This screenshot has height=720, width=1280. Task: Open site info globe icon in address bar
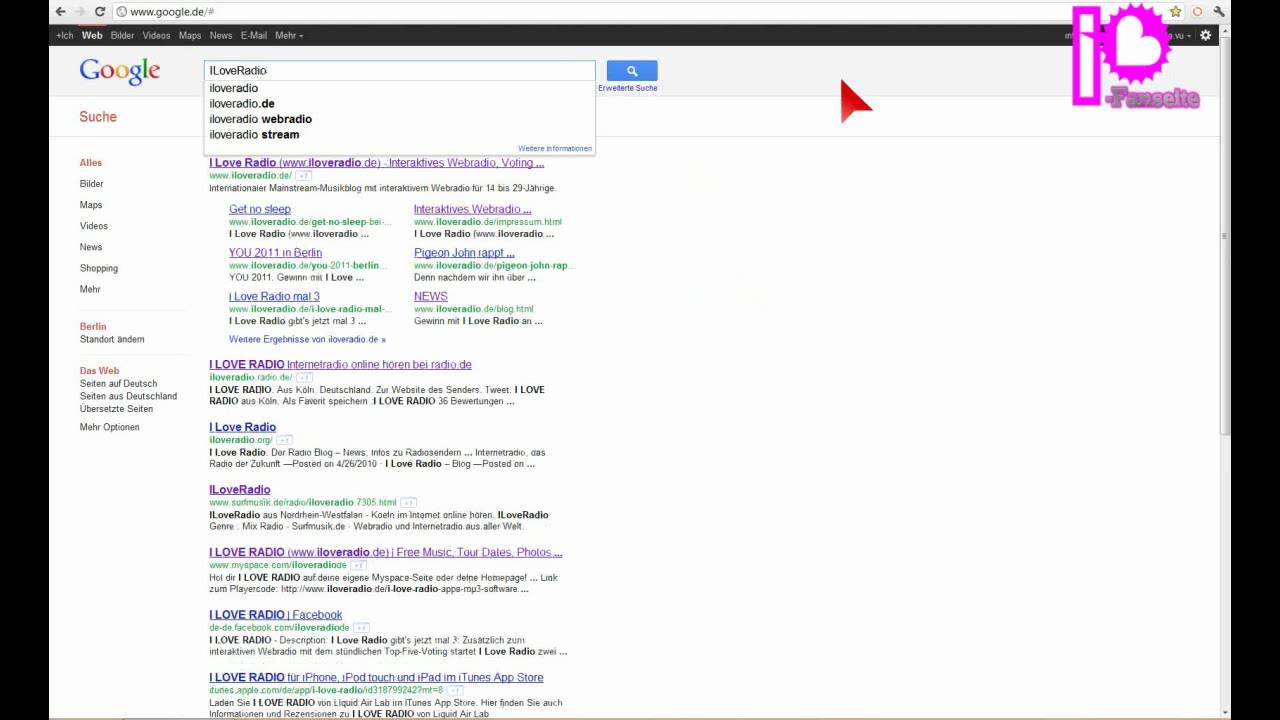point(121,12)
